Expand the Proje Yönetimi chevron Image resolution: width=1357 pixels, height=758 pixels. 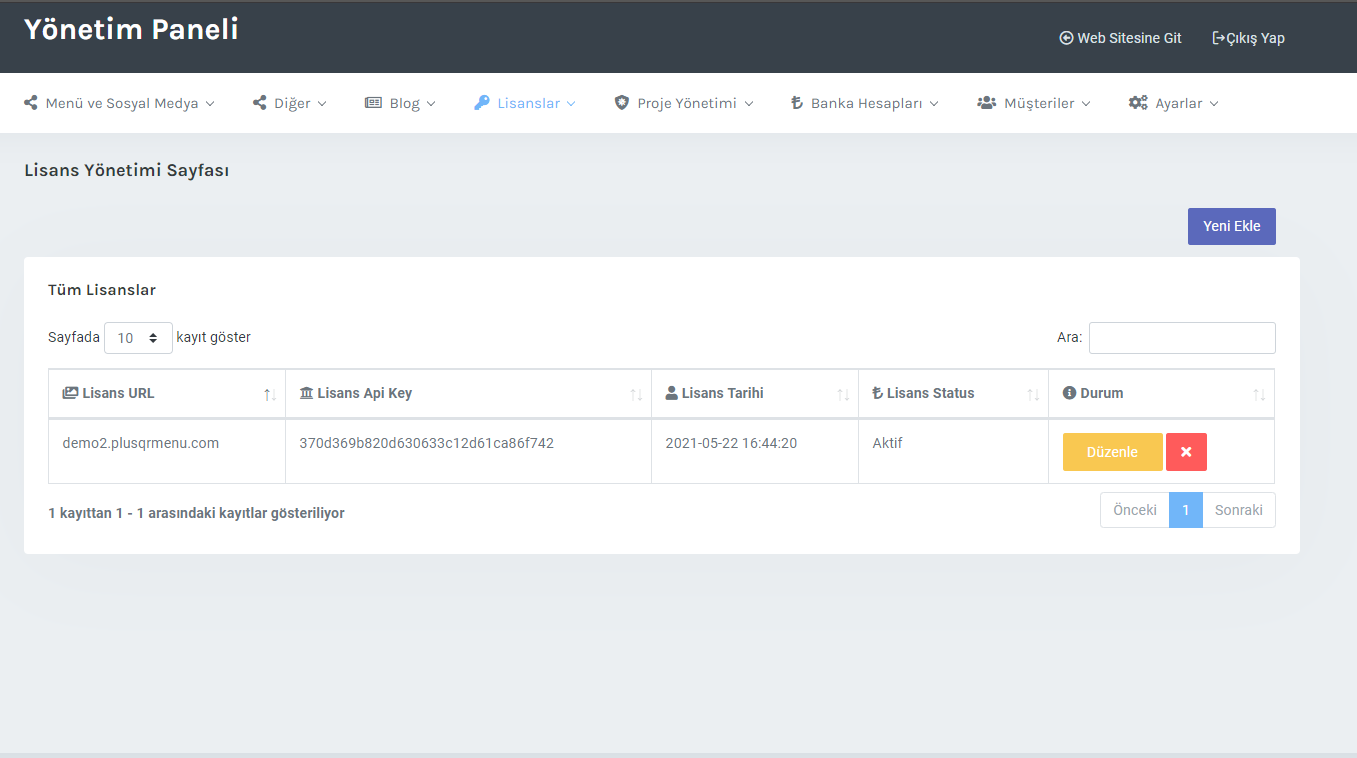pyautogui.click(x=748, y=103)
